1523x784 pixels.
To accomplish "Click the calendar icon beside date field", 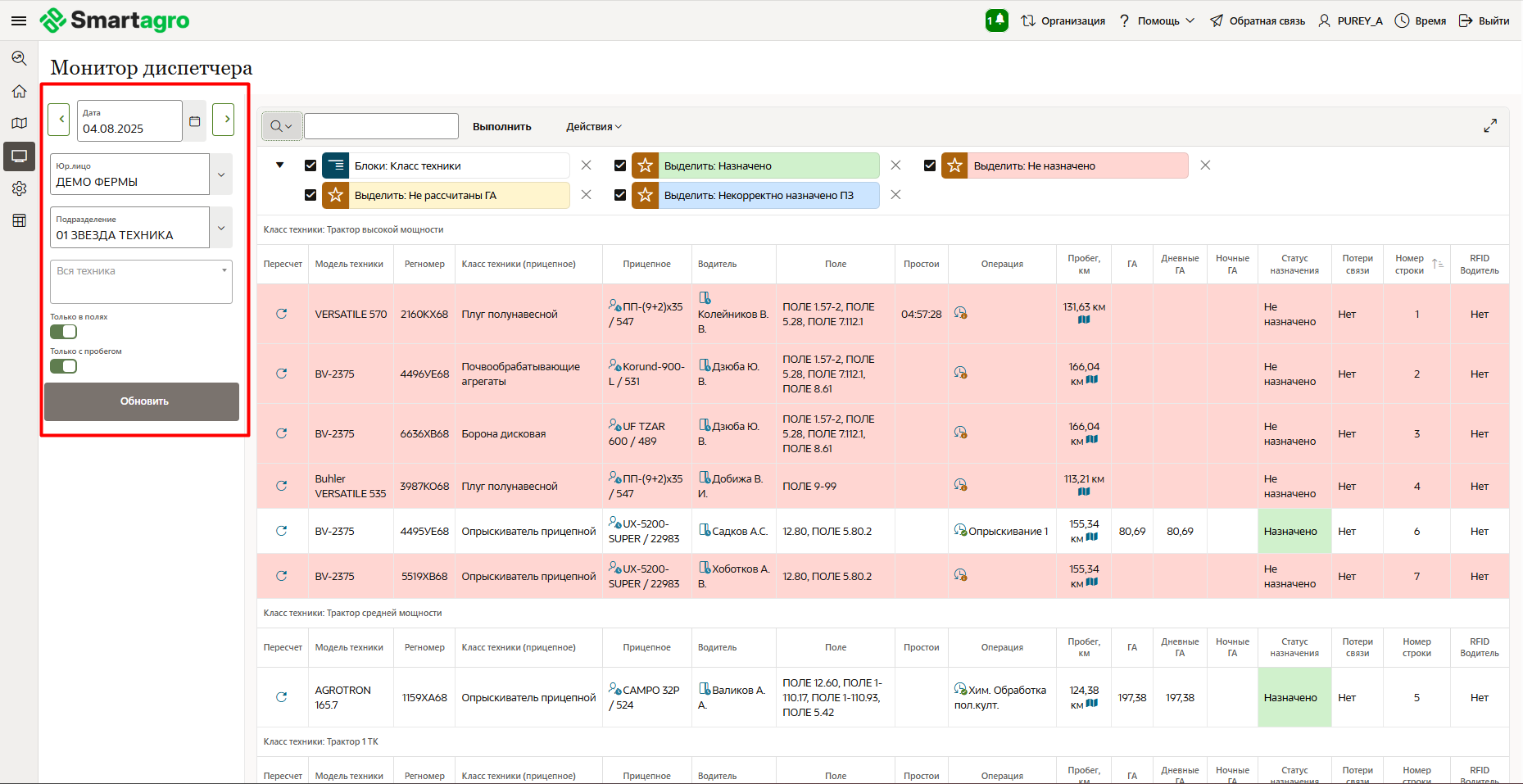I will click(x=195, y=121).
